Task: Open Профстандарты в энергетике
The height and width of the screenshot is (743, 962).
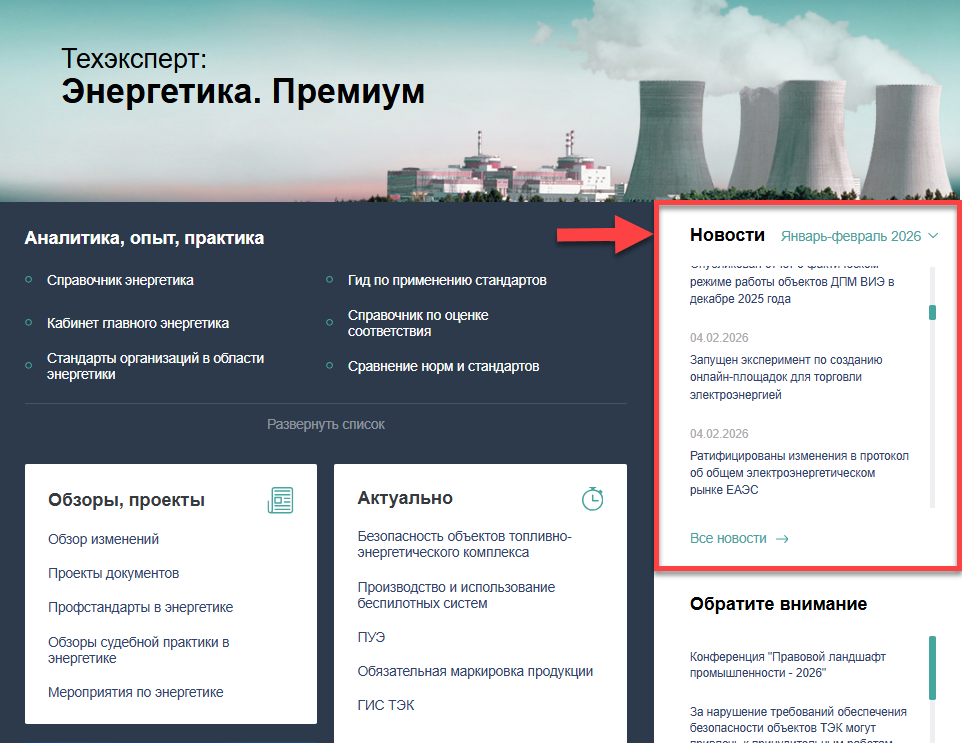Action: coord(140,607)
